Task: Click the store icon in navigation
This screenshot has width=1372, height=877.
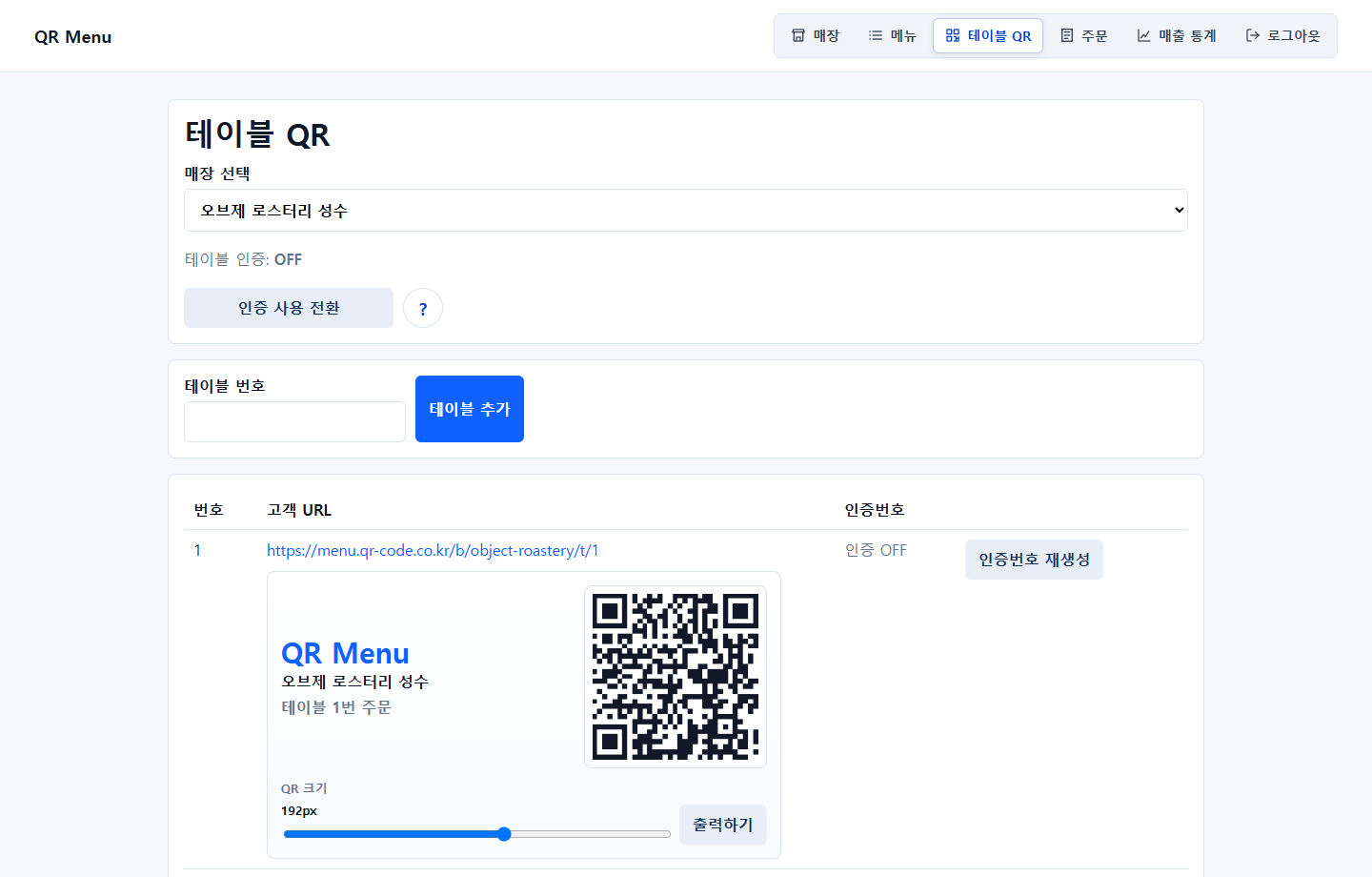Action: (798, 35)
